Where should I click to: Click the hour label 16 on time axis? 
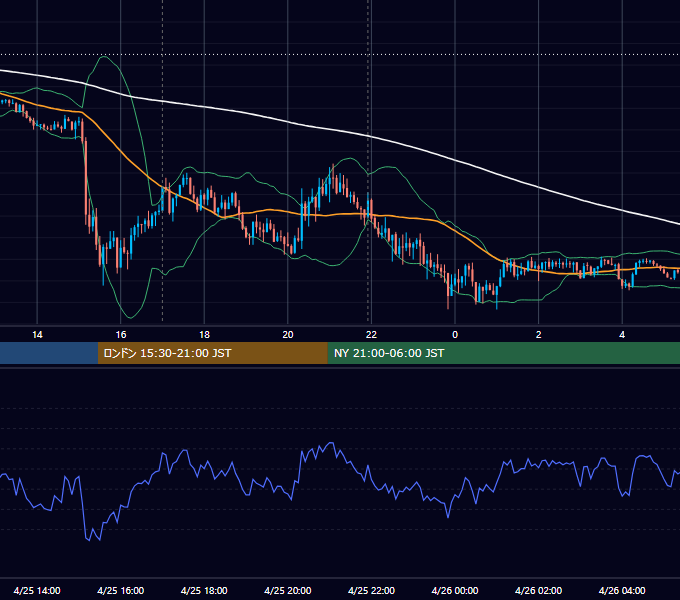121,335
